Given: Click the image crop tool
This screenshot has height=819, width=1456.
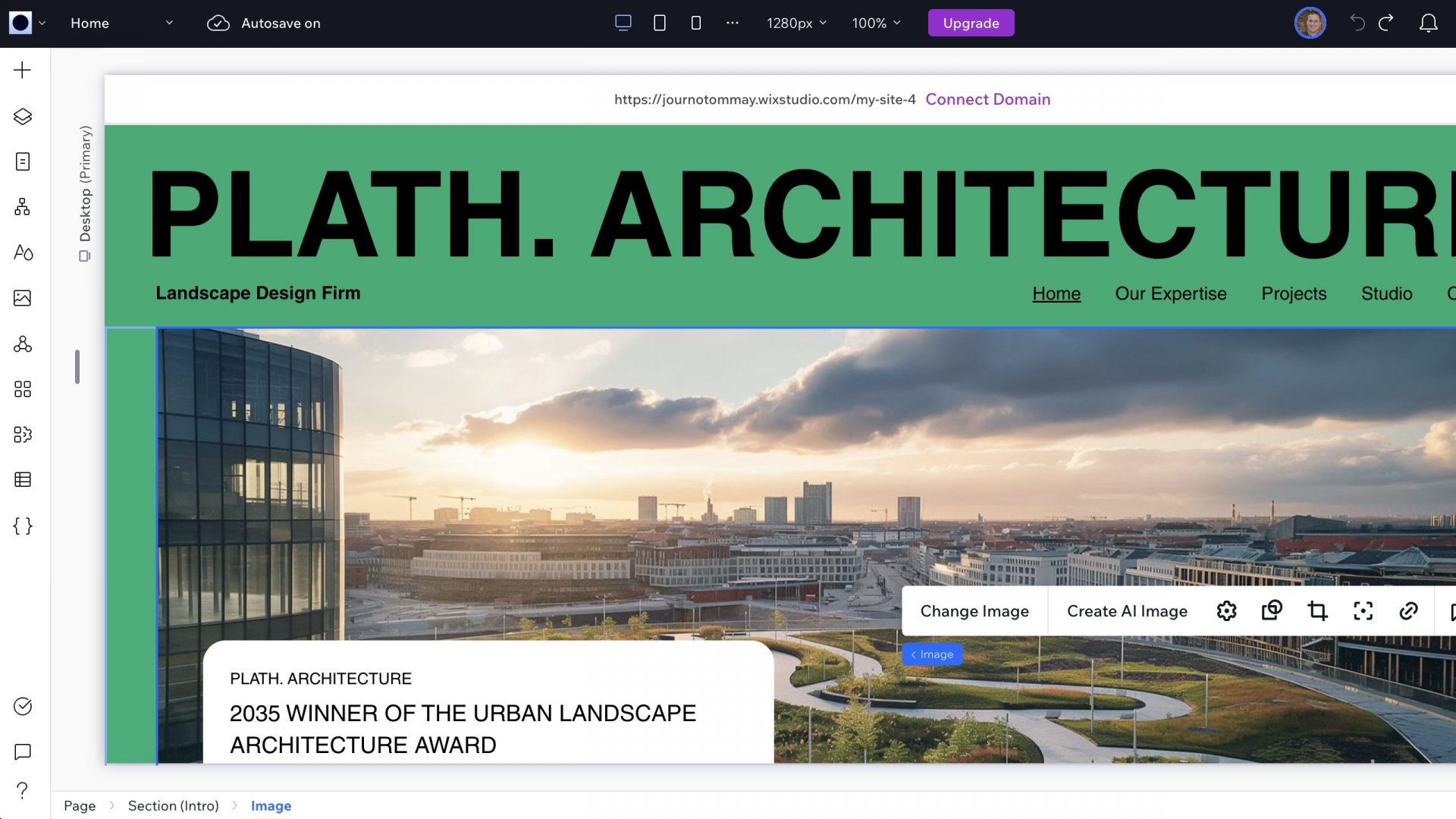Looking at the screenshot, I should click(x=1317, y=611).
